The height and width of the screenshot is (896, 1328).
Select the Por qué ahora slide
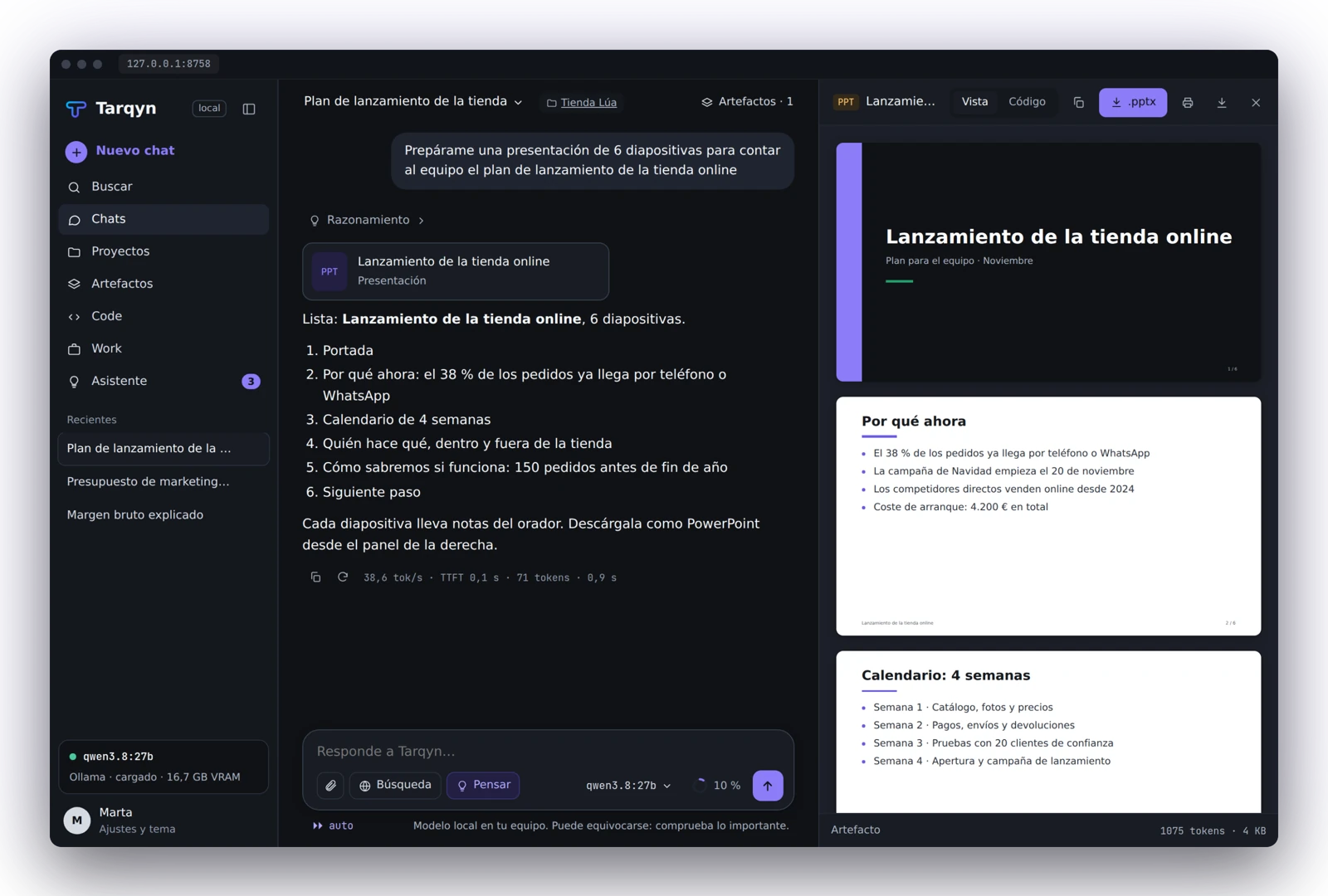point(1048,516)
